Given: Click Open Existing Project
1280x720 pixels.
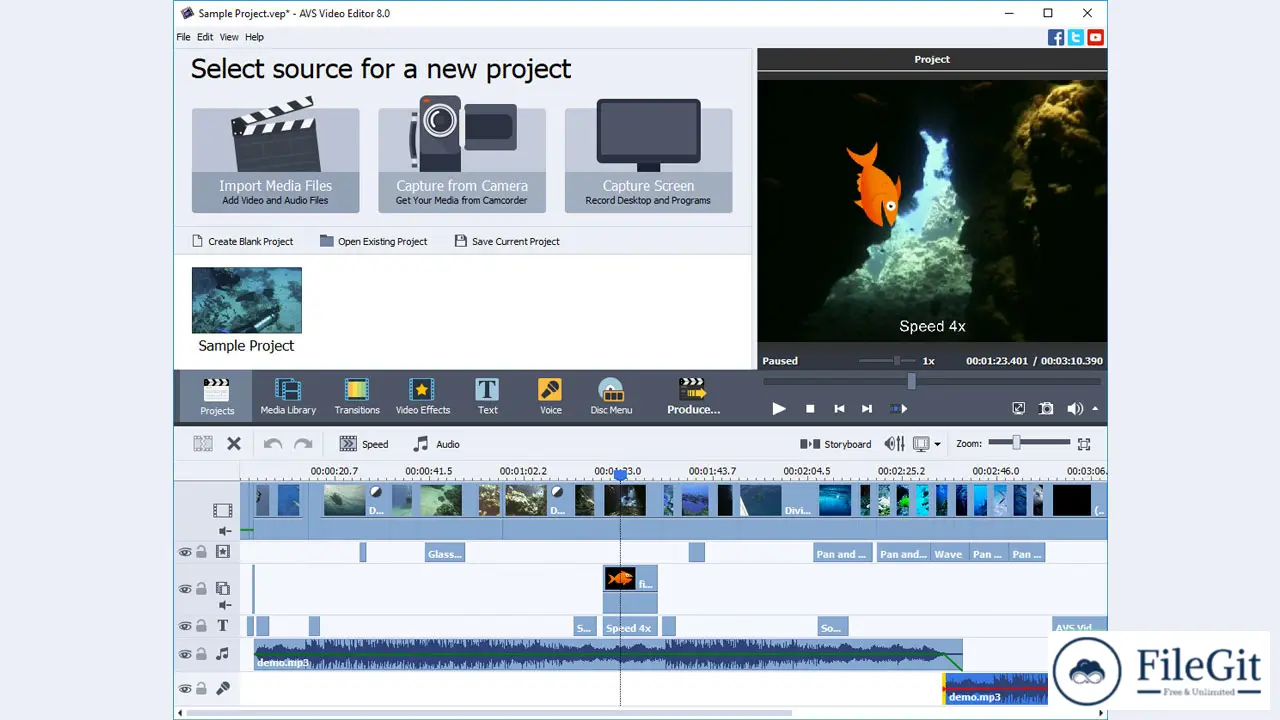Looking at the screenshot, I should pyautogui.click(x=374, y=241).
